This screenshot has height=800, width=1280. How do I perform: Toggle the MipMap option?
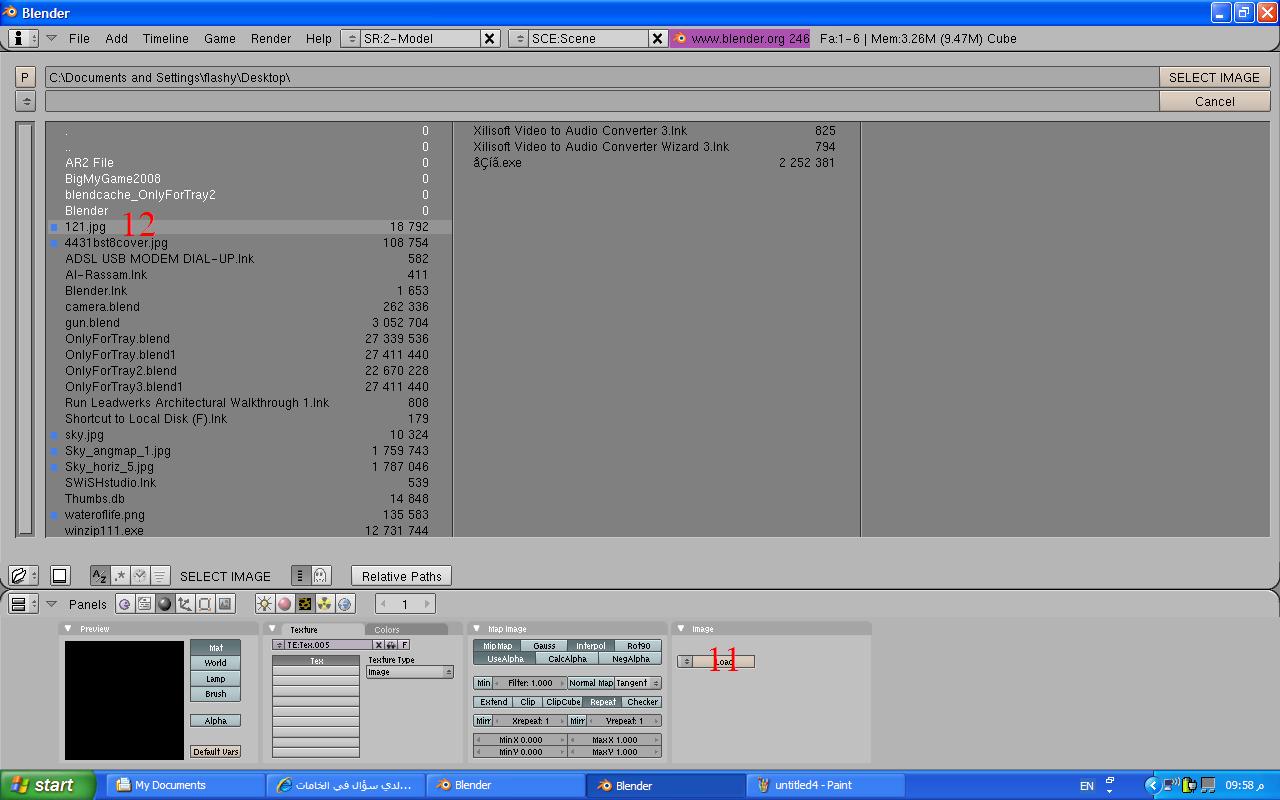click(x=497, y=646)
